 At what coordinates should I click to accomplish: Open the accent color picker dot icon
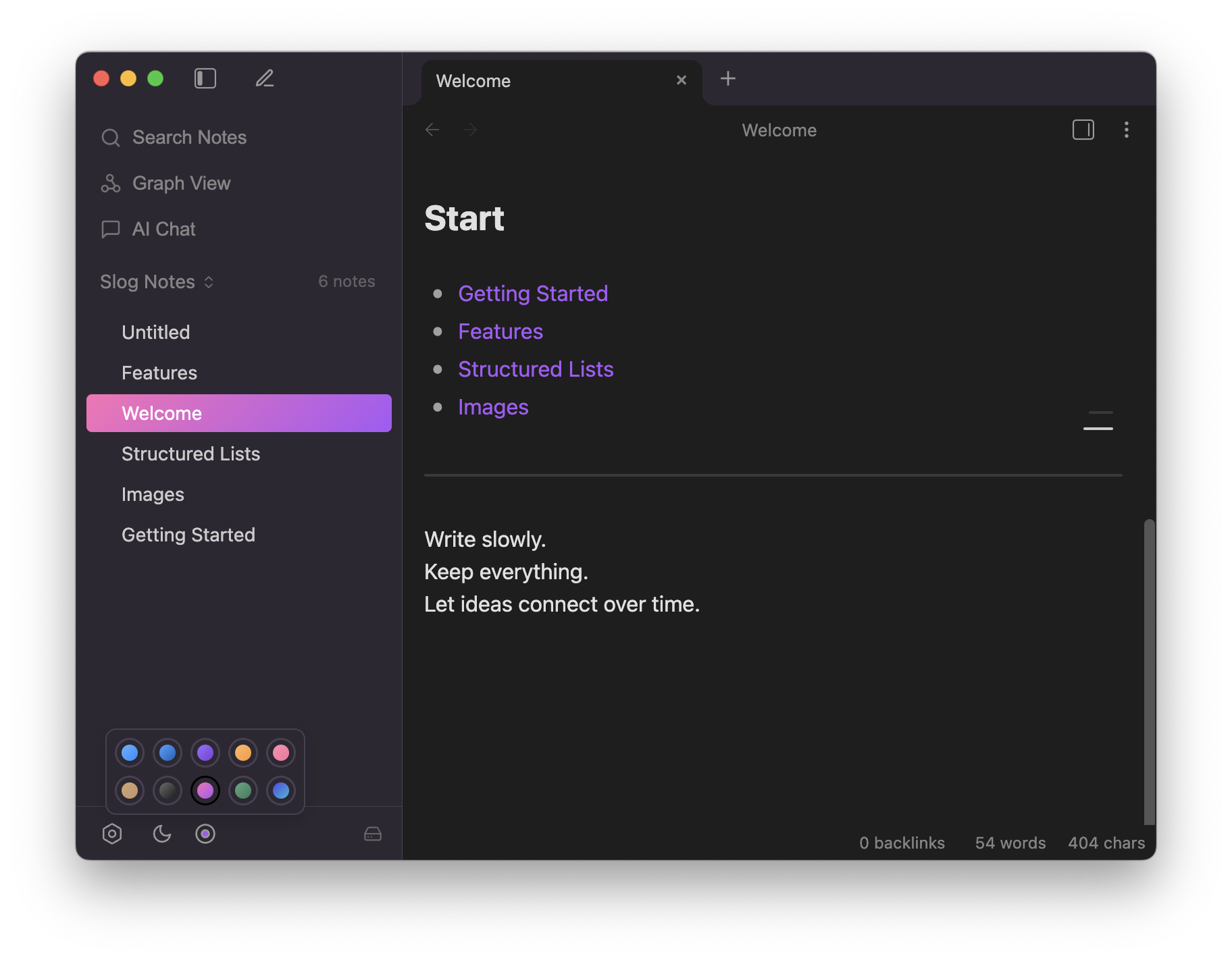click(205, 834)
